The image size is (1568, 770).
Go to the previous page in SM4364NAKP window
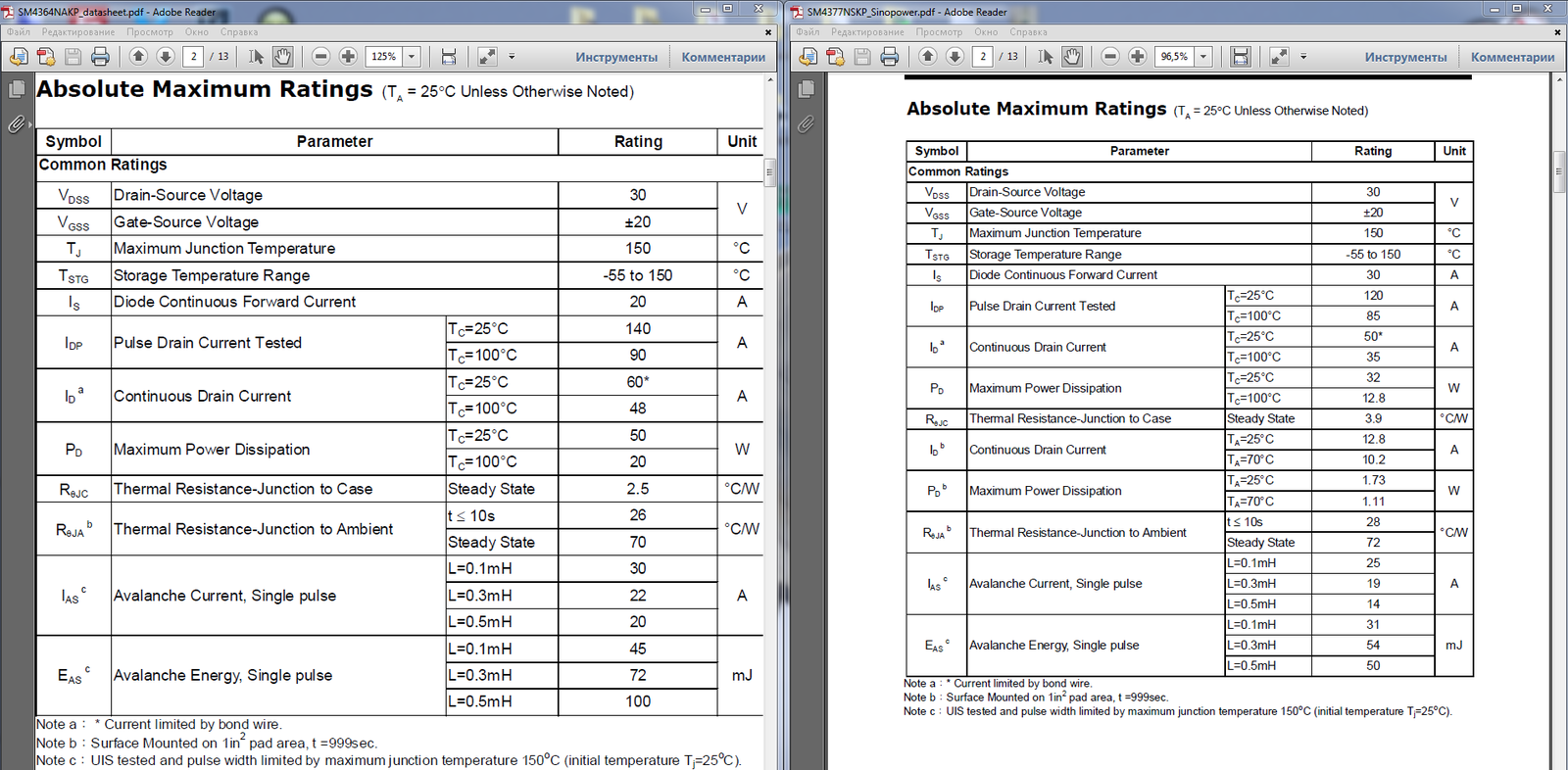point(138,57)
